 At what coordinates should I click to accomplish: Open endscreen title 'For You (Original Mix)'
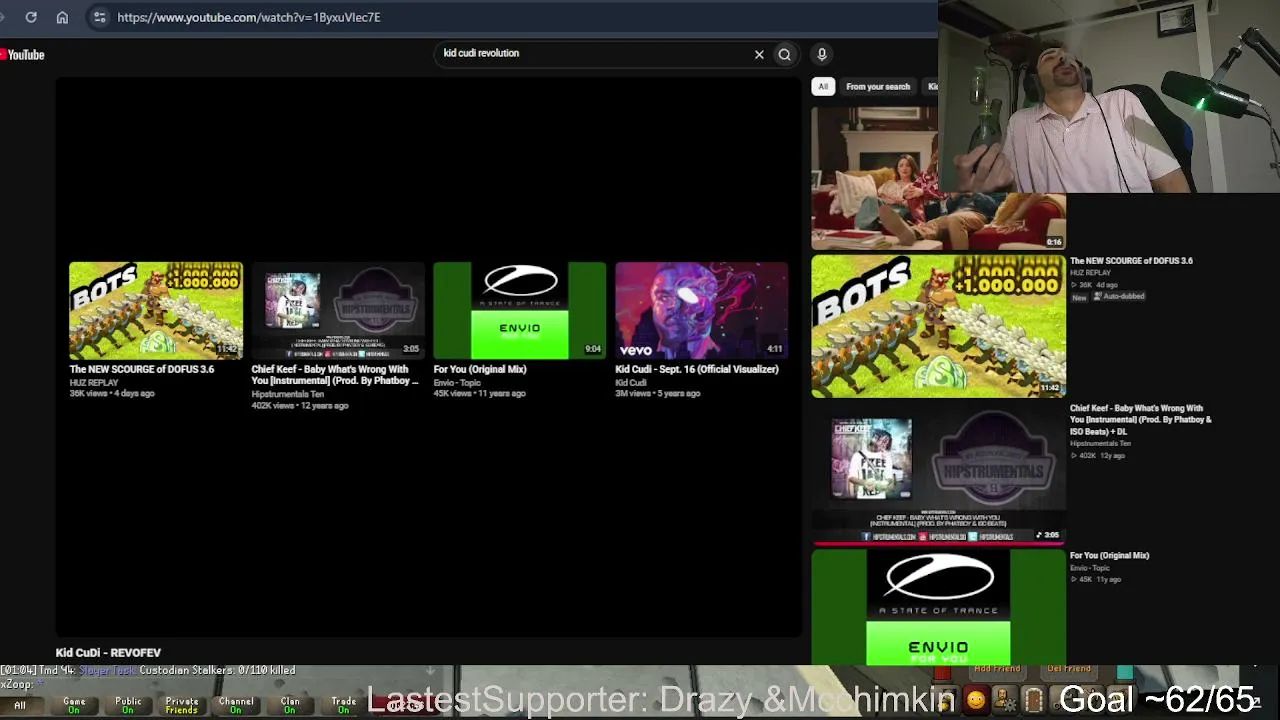tap(480, 369)
